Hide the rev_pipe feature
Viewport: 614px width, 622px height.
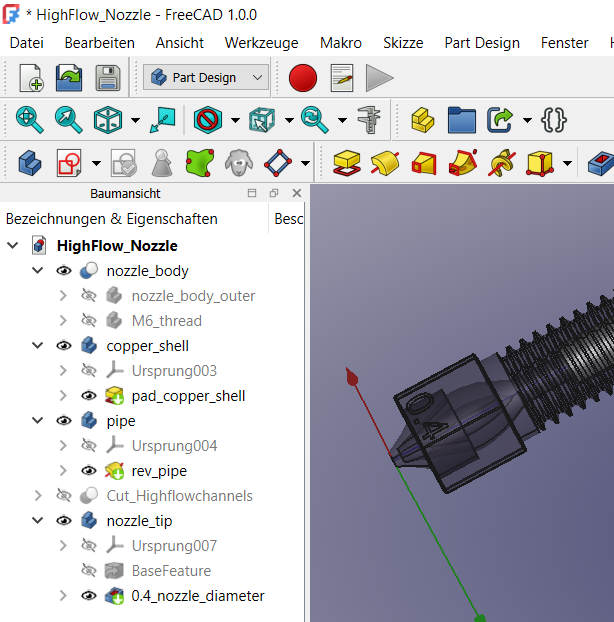pos(89,471)
